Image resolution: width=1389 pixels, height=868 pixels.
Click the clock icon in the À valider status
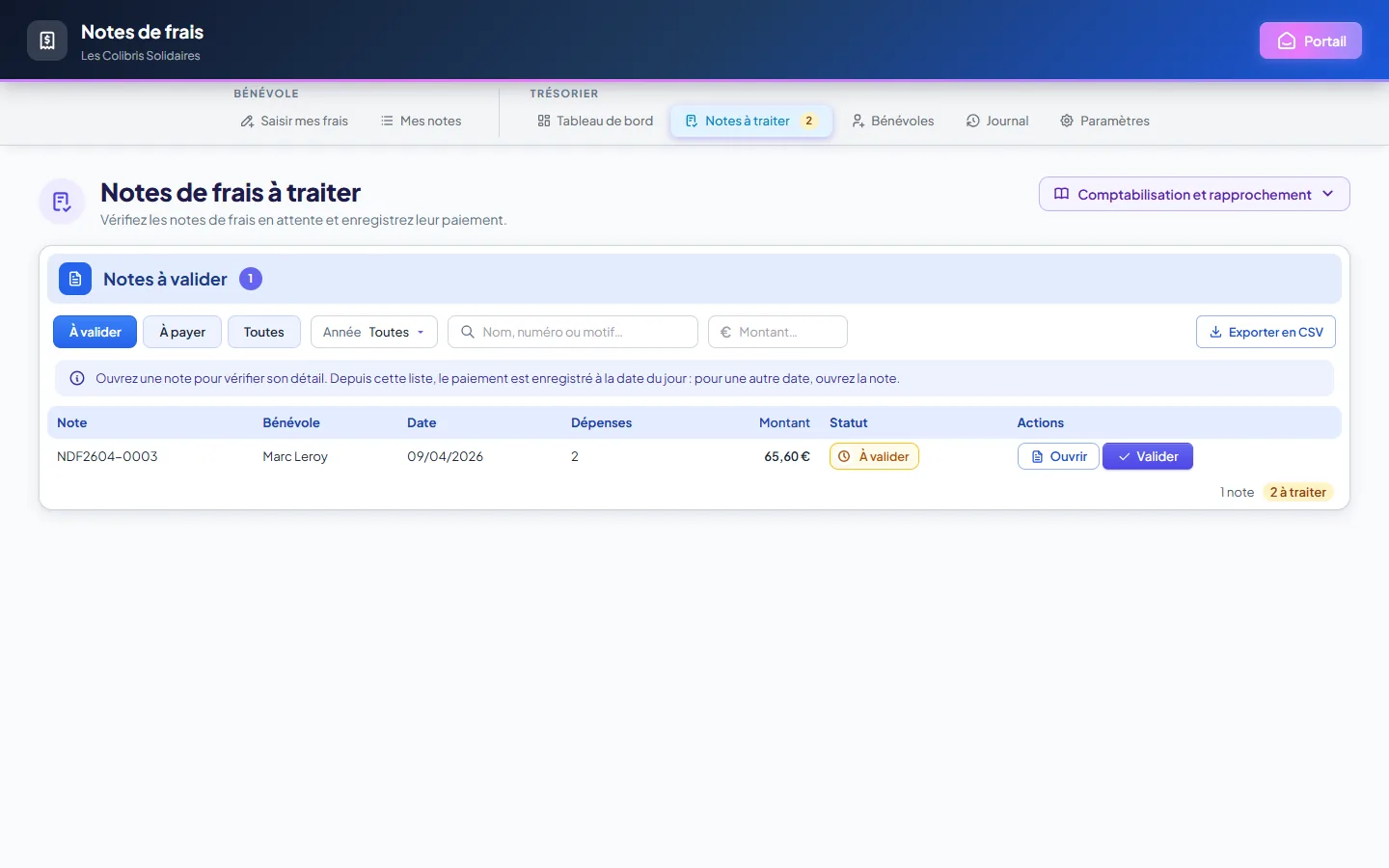(844, 456)
